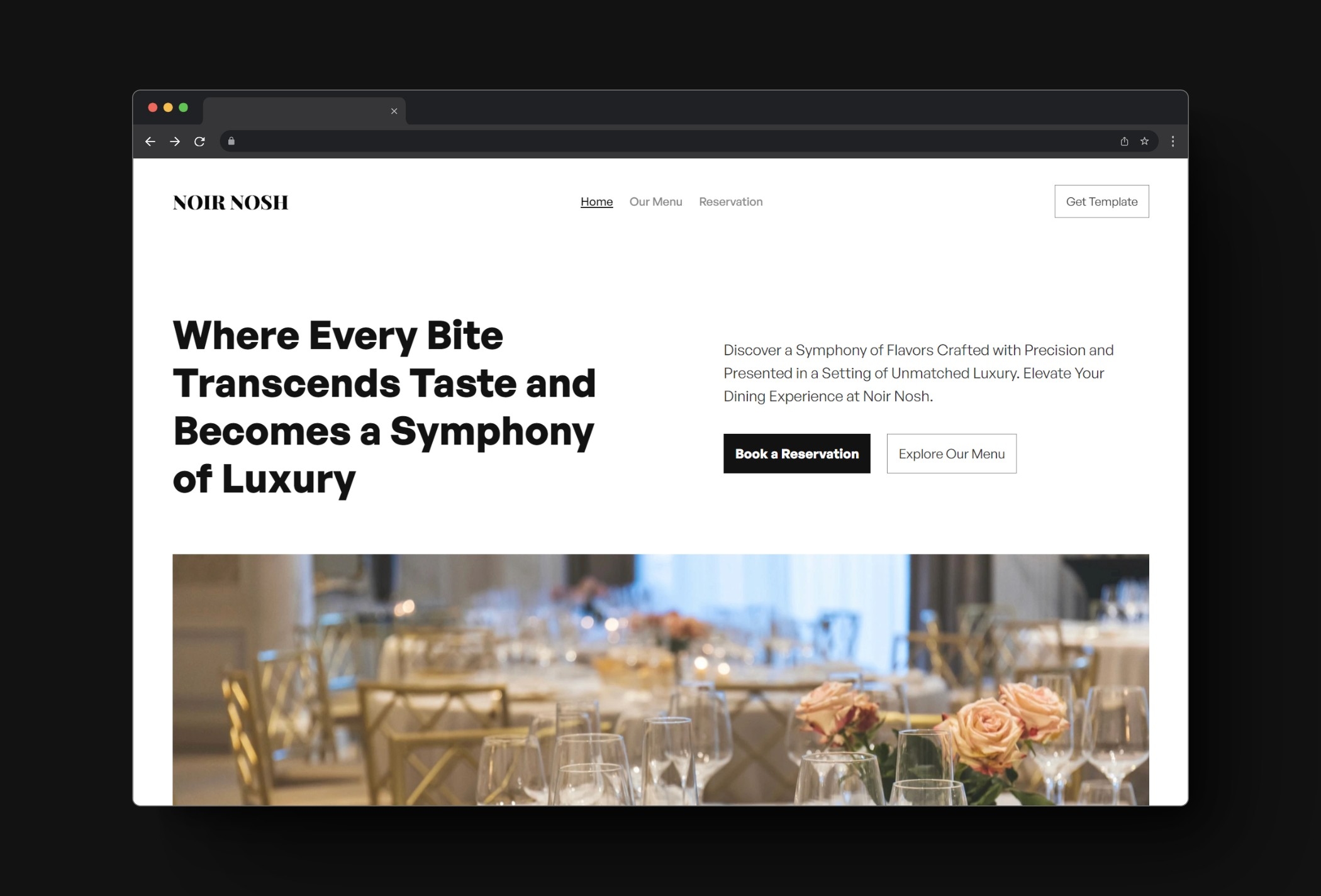Click the Our Menu navigation link
This screenshot has height=896, width=1321.
pos(656,201)
